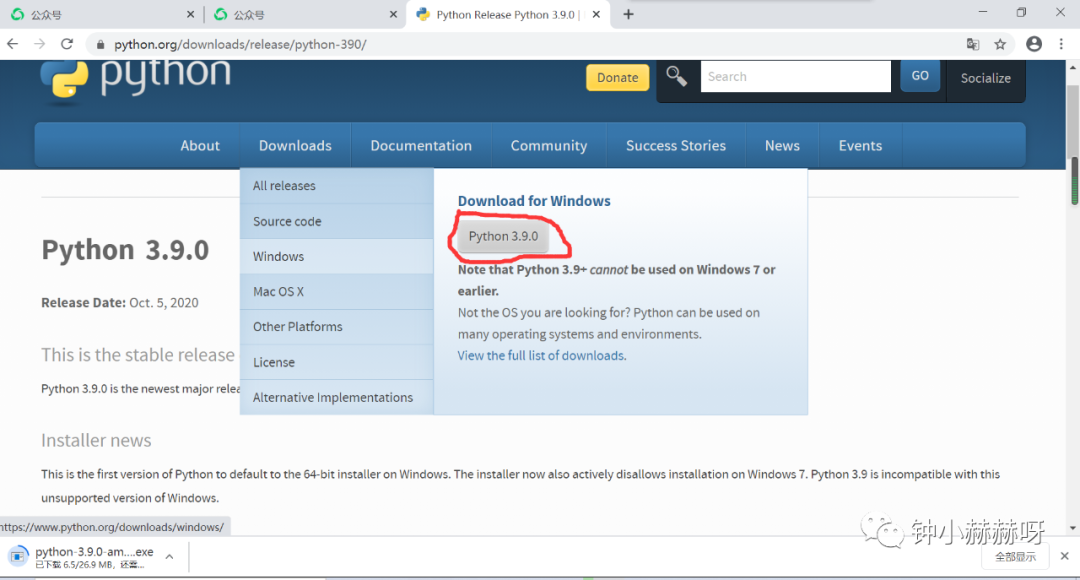The width and height of the screenshot is (1080, 580).
Task: Click the python installer file icon in download bar
Action: click(18, 556)
